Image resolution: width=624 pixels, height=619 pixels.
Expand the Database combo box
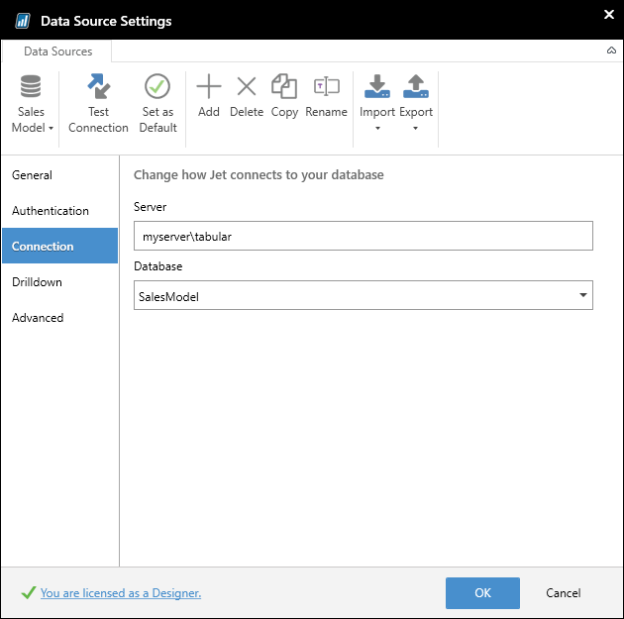[583, 295]
